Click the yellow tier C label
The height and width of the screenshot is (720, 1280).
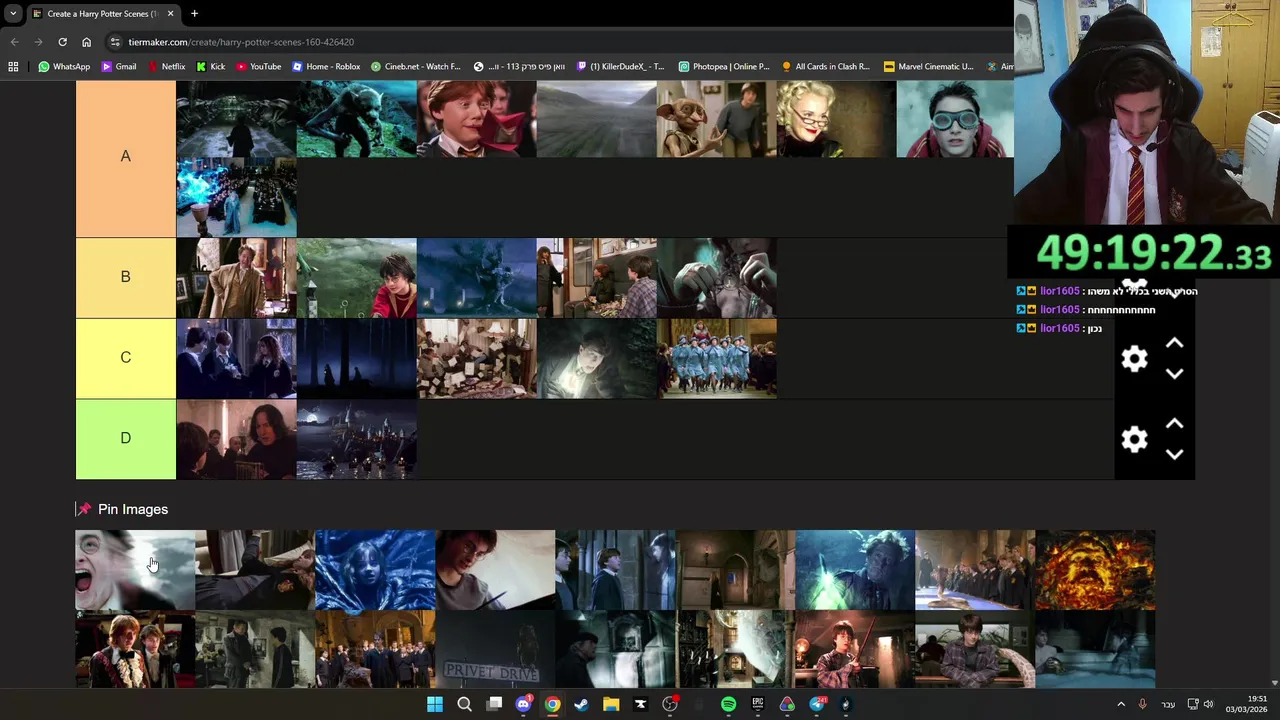126,358
